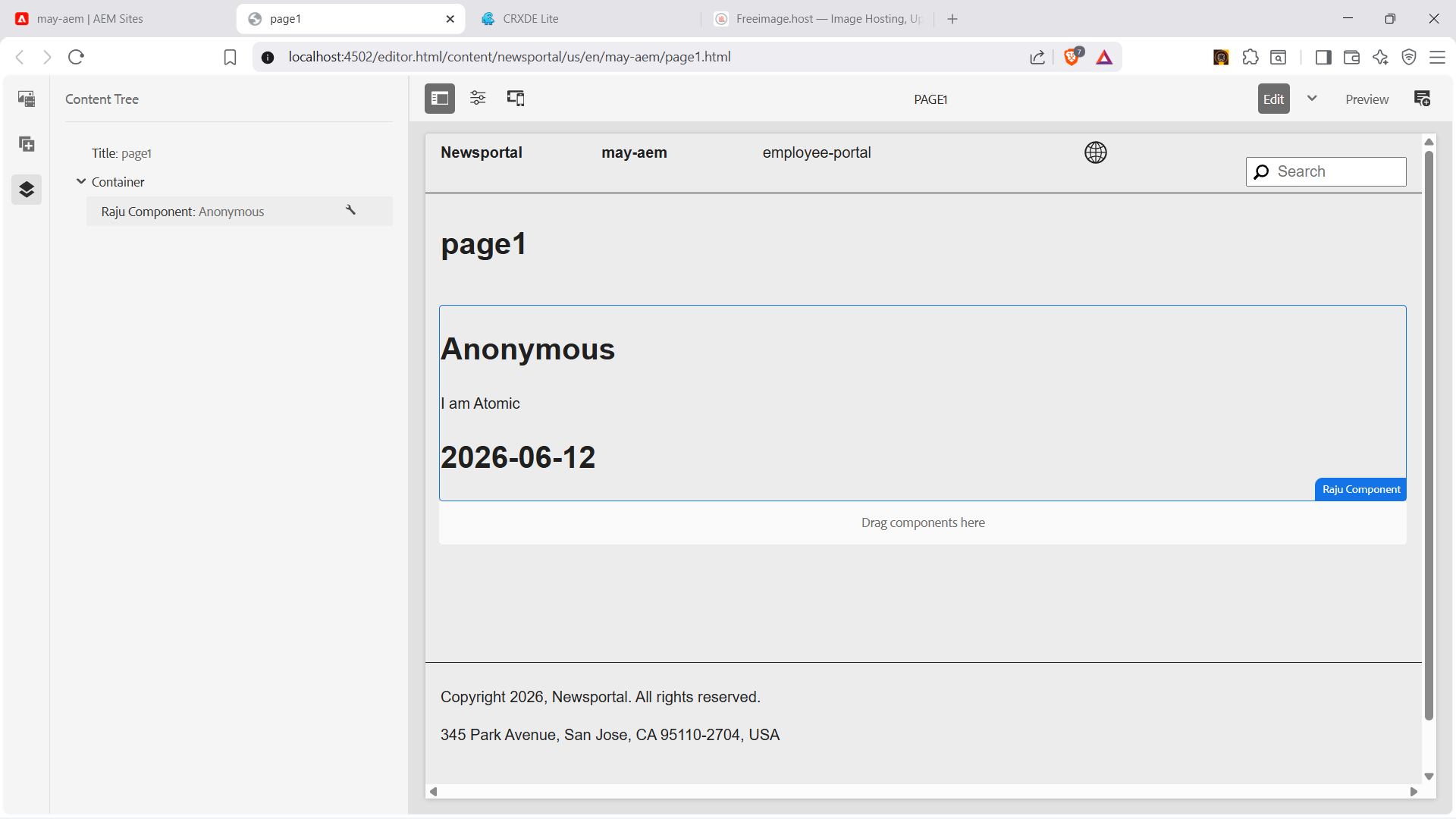
Task: Click the Drag components here dropzone
Action: coord(922,522)
